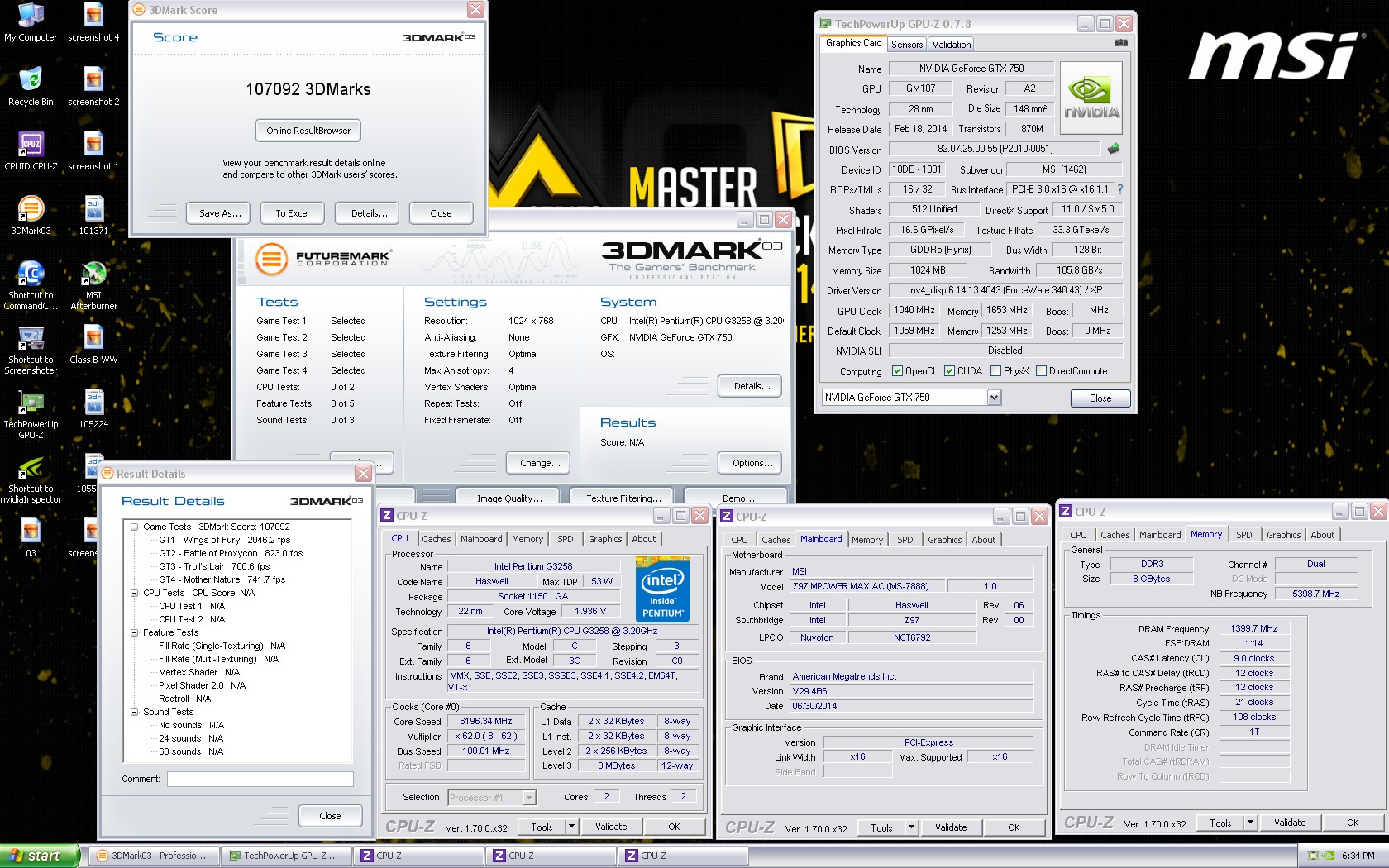Image resolution: width=1389 pixels, height=868 pixels.
Task: Open the 03 desktop file icon
Action: [31, 538]
